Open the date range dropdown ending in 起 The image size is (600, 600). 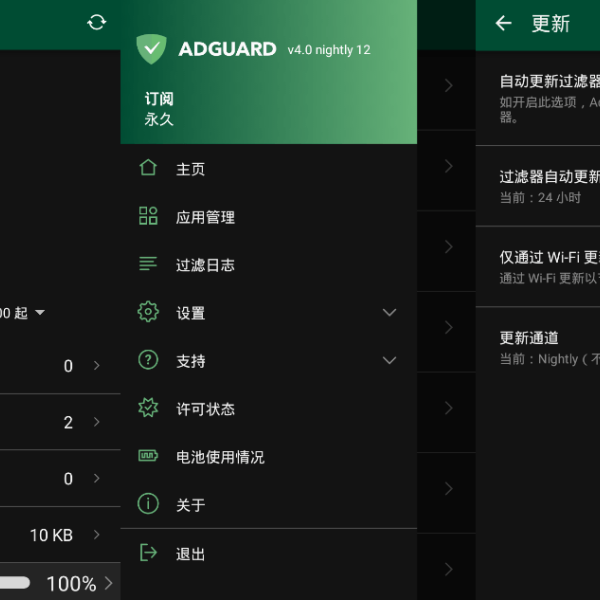22,313
